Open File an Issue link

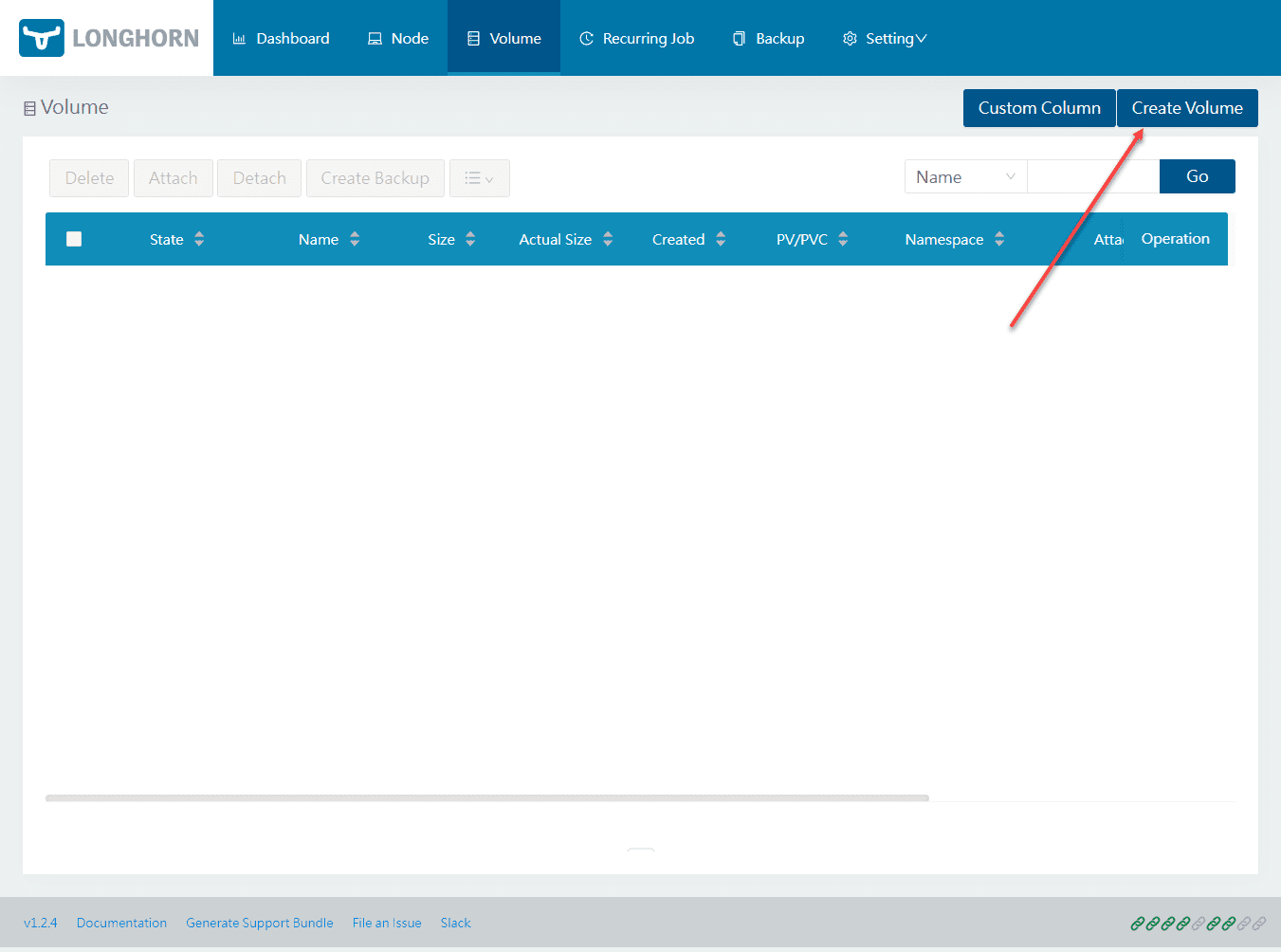point(387,923)
